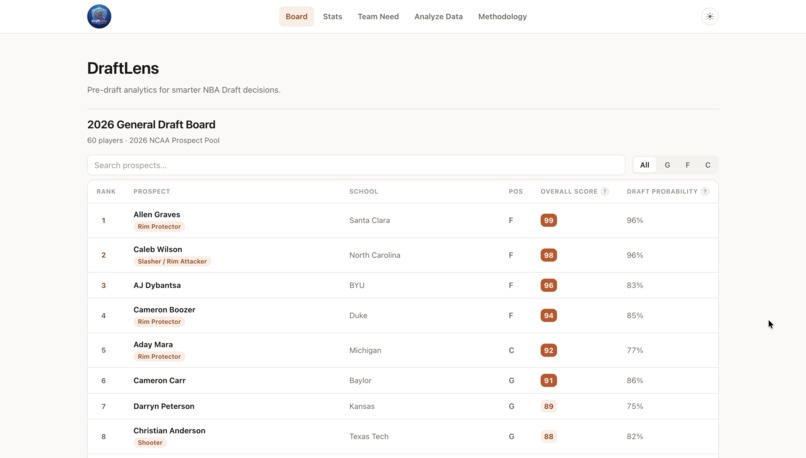
Task: Click the 82% draft probability value
Action: tap(635, 436)
